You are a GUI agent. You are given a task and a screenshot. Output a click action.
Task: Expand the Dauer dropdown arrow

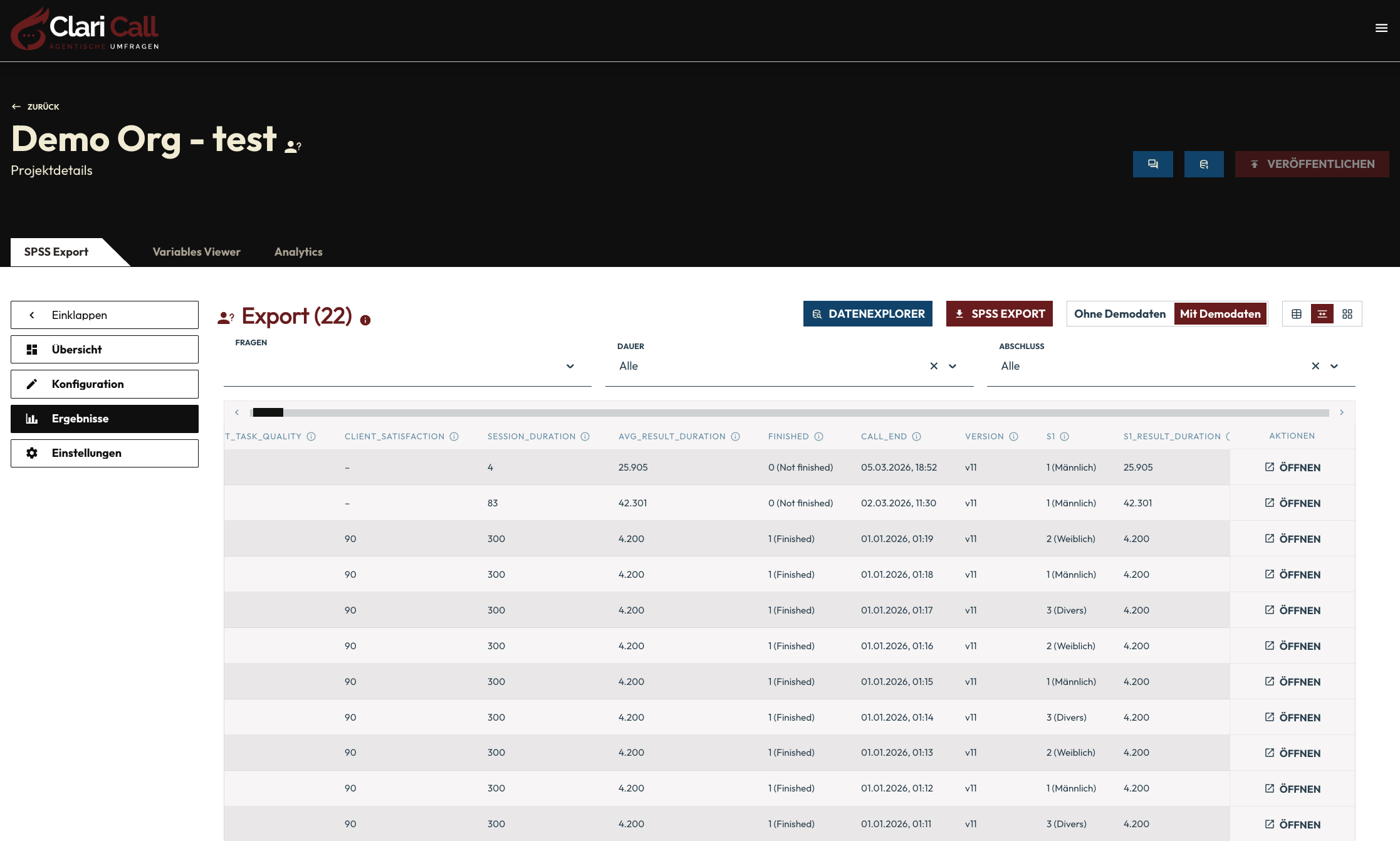(953, 366)
